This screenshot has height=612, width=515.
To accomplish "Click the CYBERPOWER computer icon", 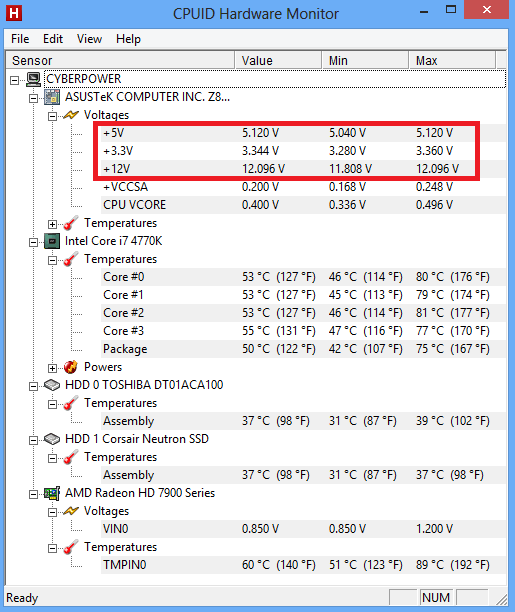I will [x=34, y=80].
